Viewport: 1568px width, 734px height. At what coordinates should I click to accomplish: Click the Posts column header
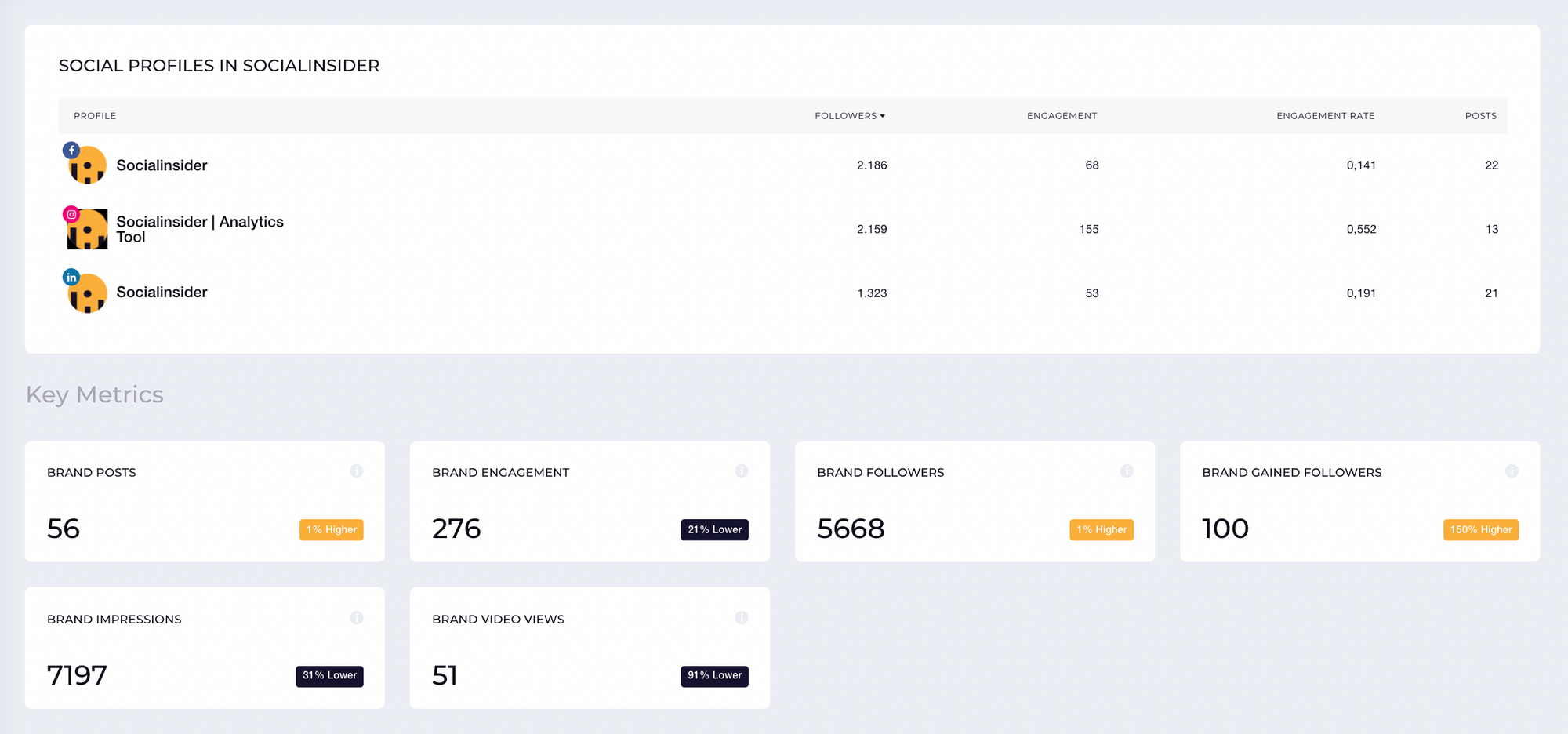tap(1481, 116)
